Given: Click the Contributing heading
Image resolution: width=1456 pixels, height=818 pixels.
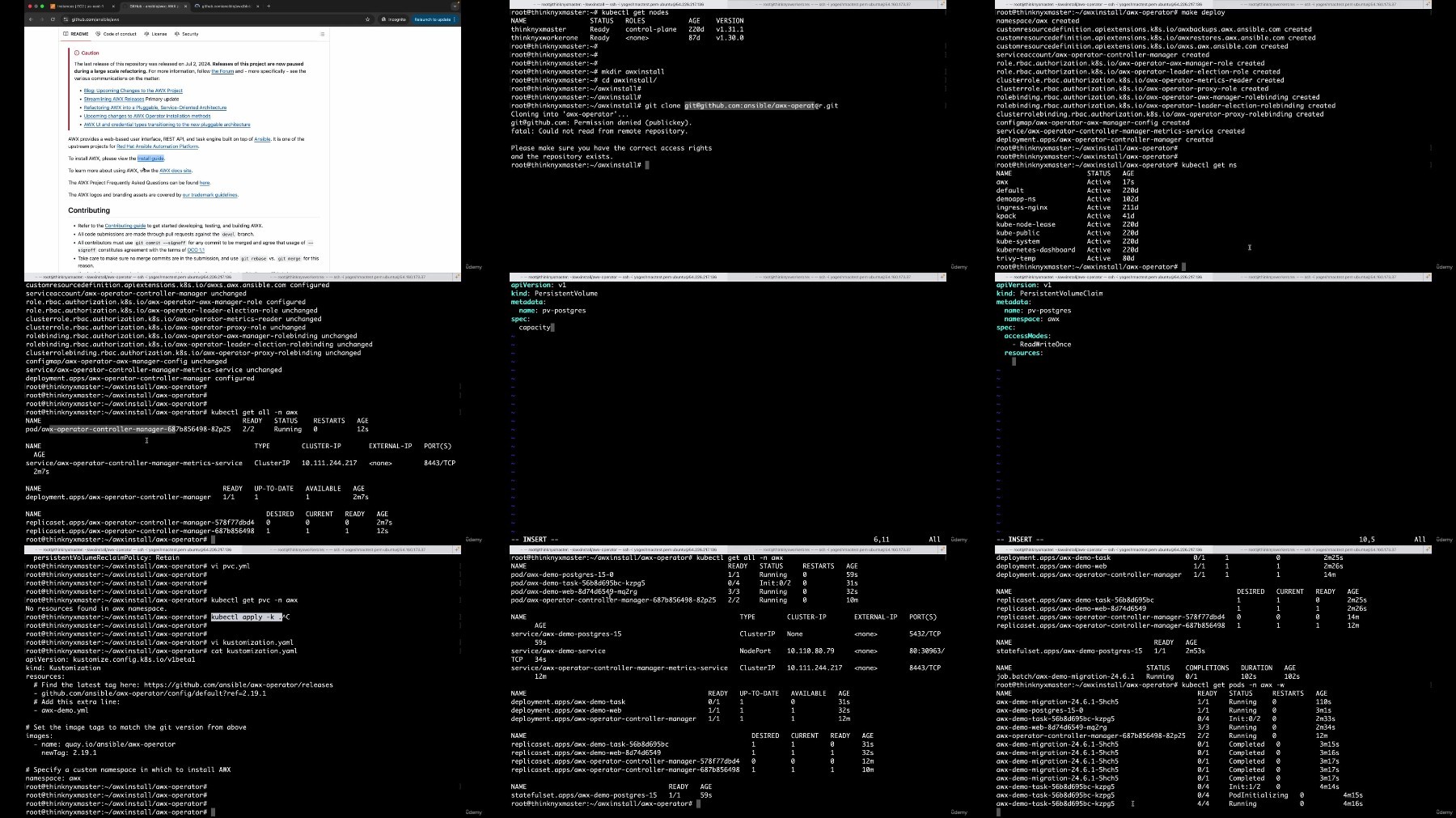Looking at the screenshot, I should point(89,210).
